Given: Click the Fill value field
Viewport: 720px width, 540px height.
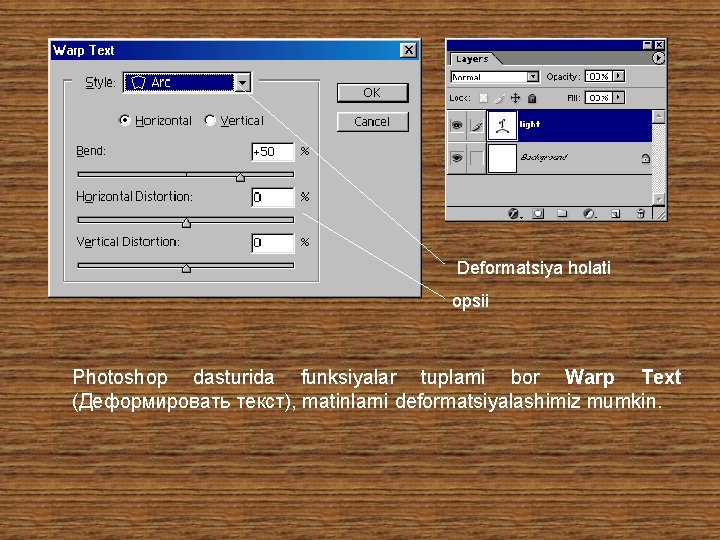Looking at the screenshot, I should pos(598,97).
